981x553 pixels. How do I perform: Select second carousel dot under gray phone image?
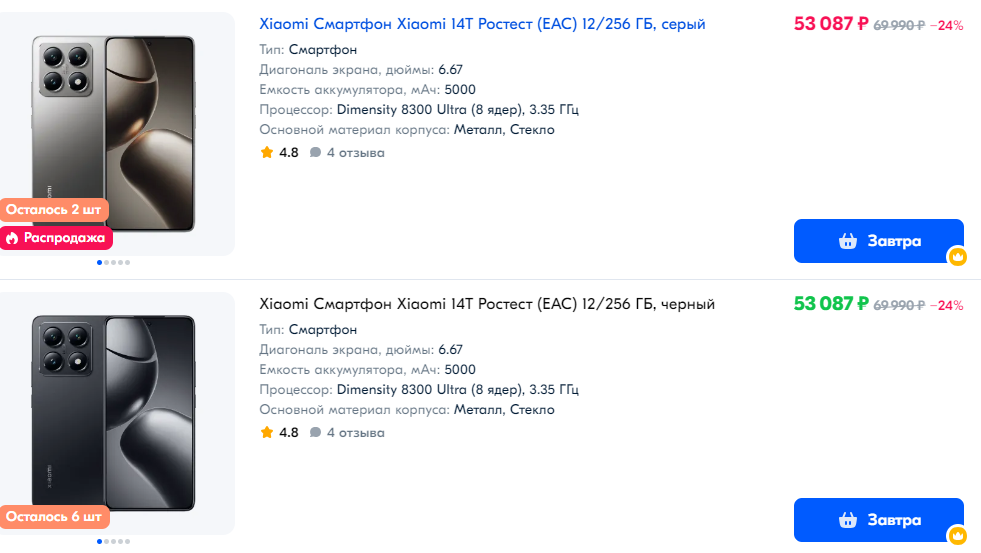(106, 263)
